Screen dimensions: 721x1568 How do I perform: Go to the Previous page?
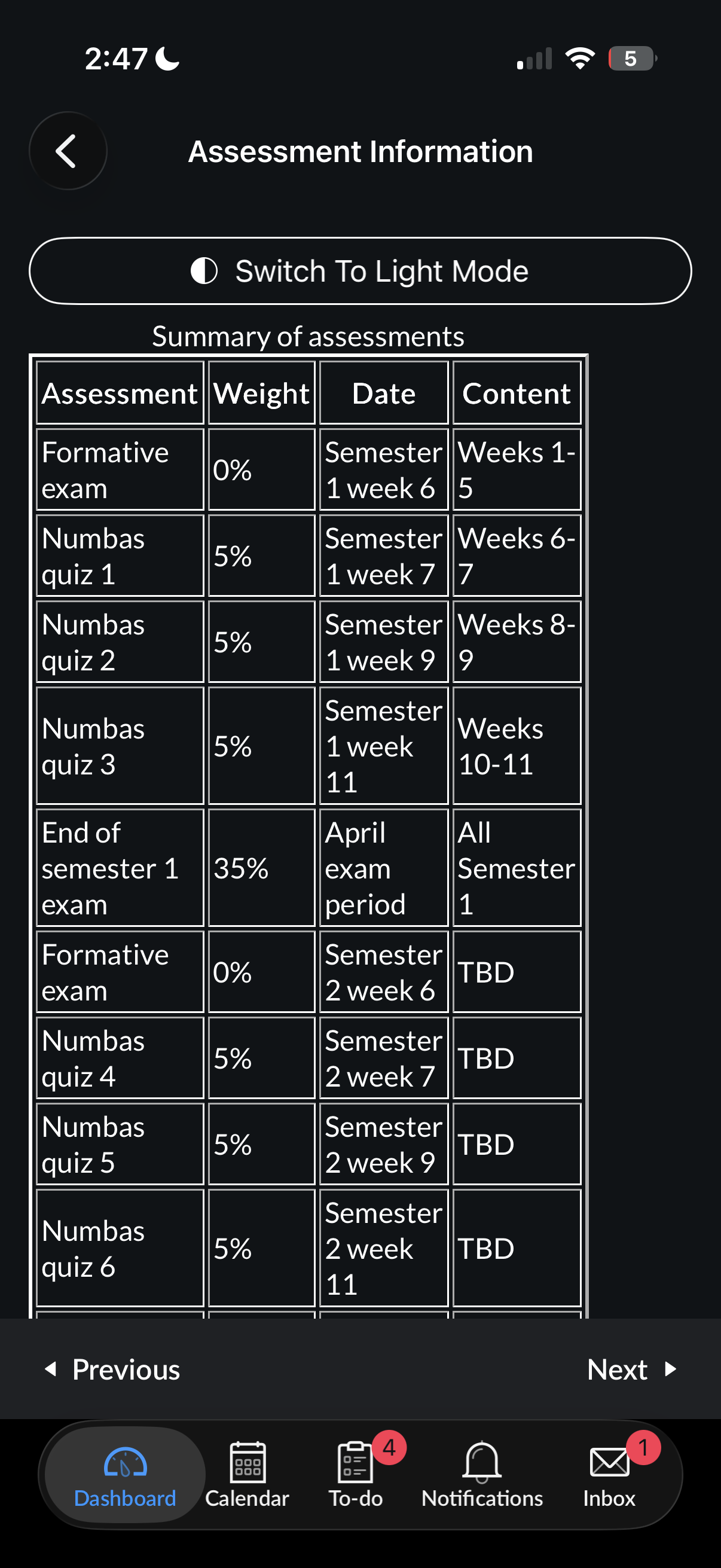pyautogui.click(x=114, y=1369)
